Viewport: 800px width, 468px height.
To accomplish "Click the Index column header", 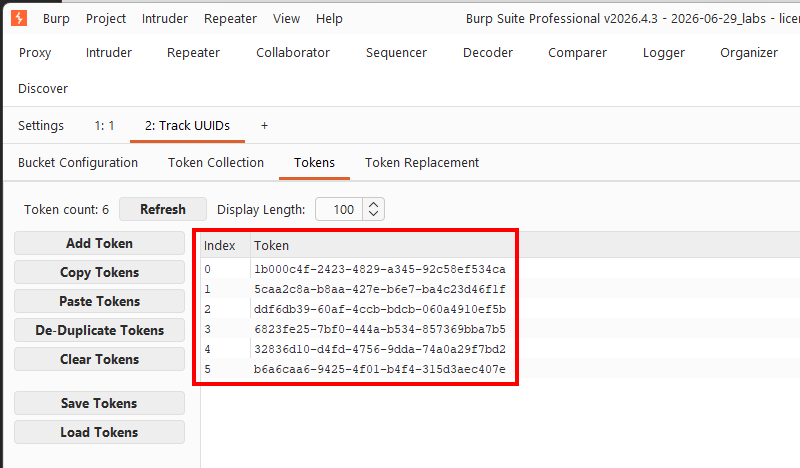I will click(225, 245).
